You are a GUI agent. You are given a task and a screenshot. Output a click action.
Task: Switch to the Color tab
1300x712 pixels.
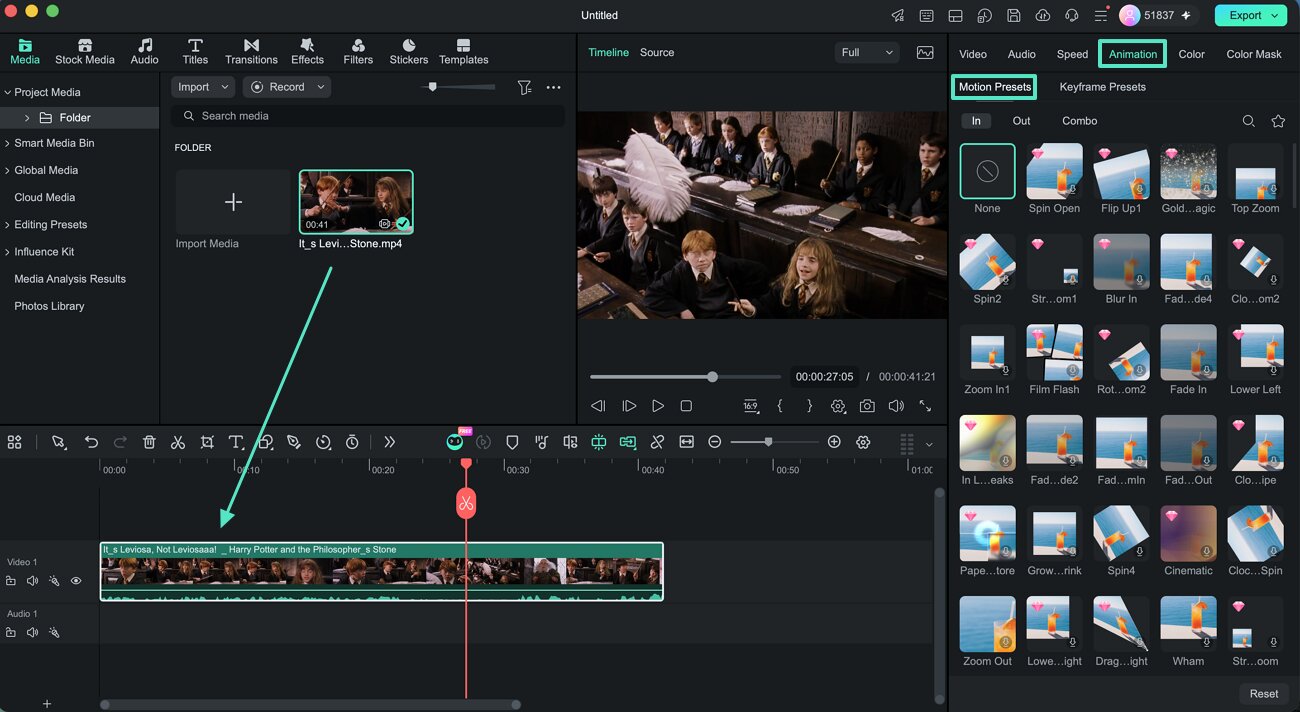[1191, 54]
